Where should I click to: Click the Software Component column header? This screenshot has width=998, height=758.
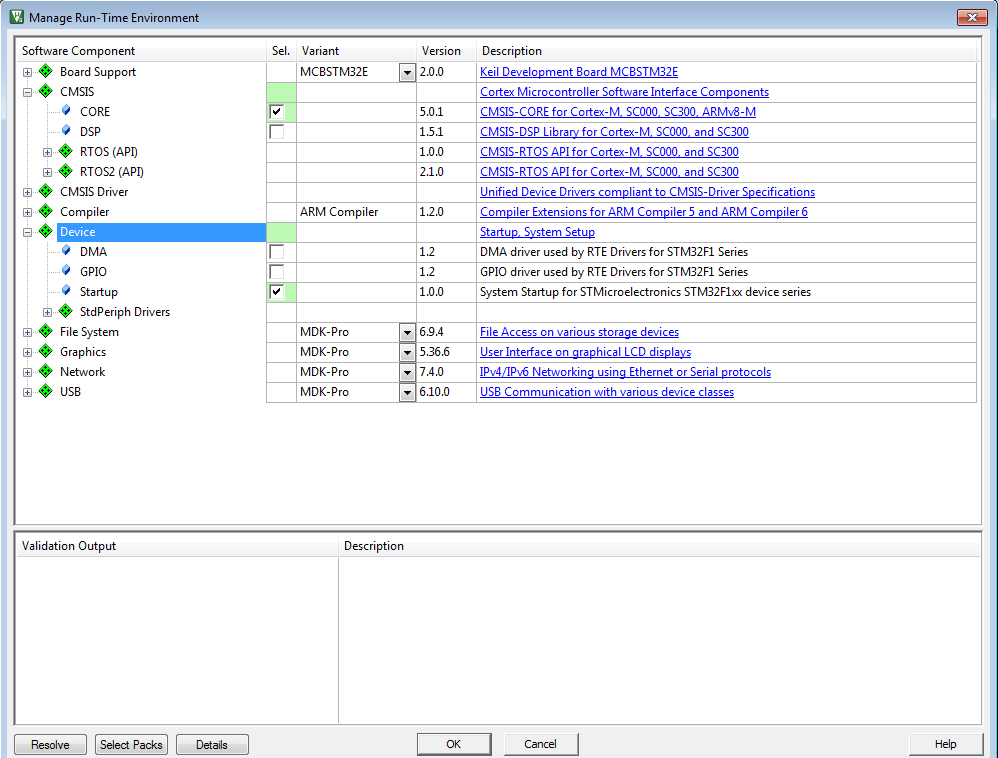click(x=141, y=50)
